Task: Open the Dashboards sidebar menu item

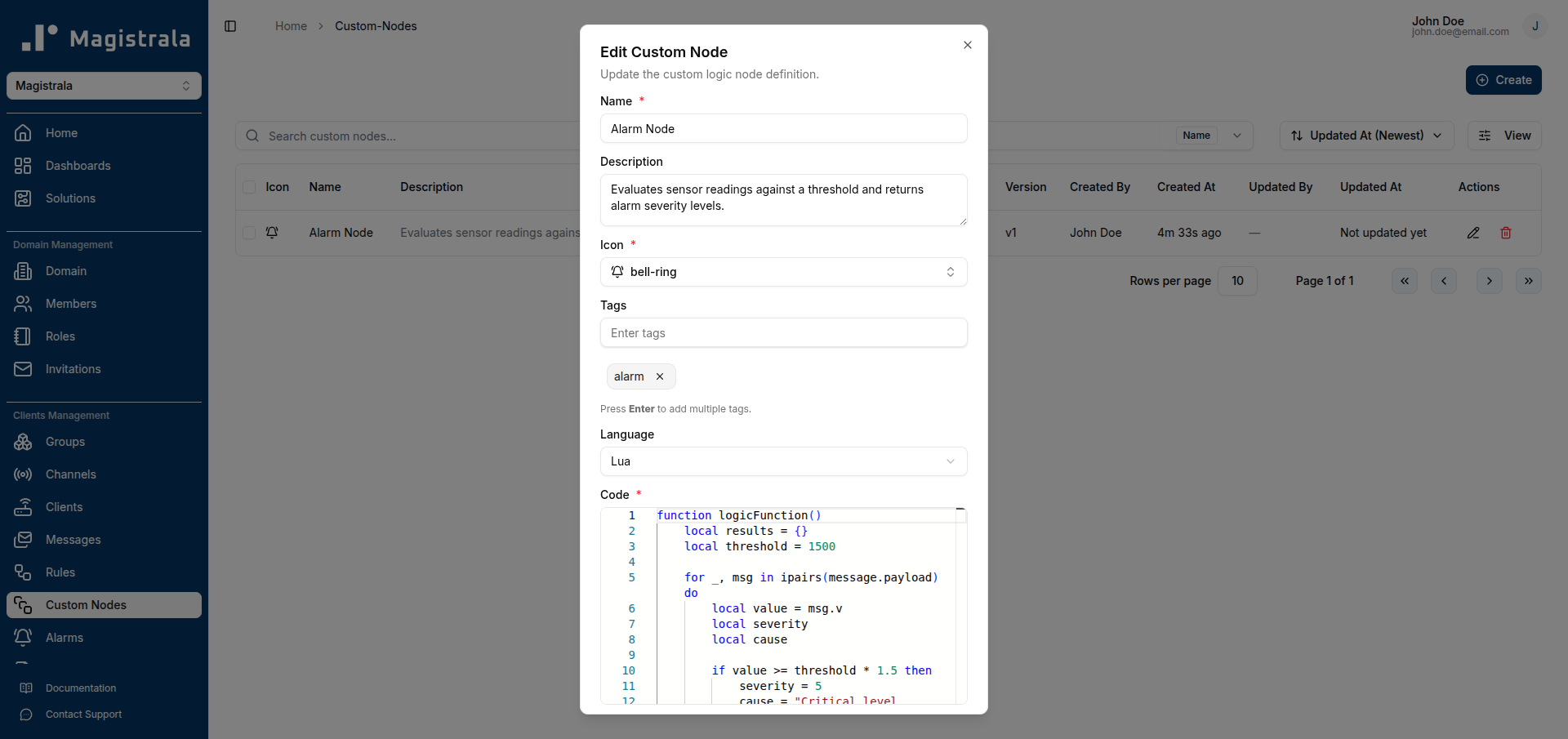Action: [104, 166]
